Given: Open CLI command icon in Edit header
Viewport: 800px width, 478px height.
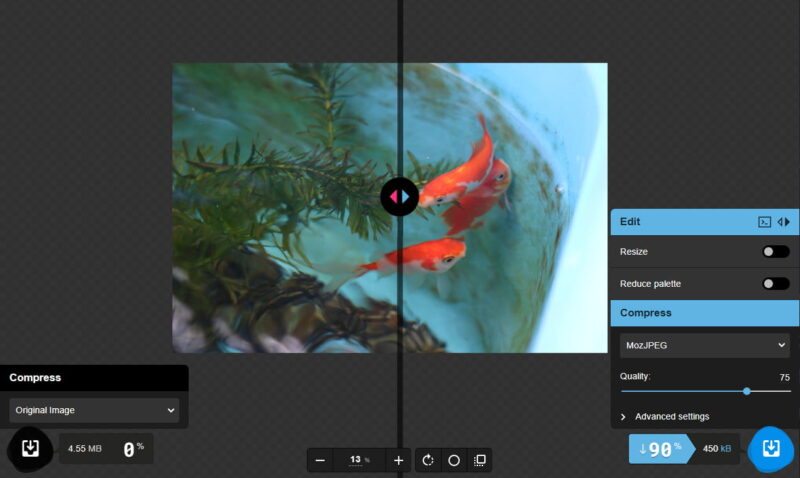Looking at the screenshot, I should point(764,222).
